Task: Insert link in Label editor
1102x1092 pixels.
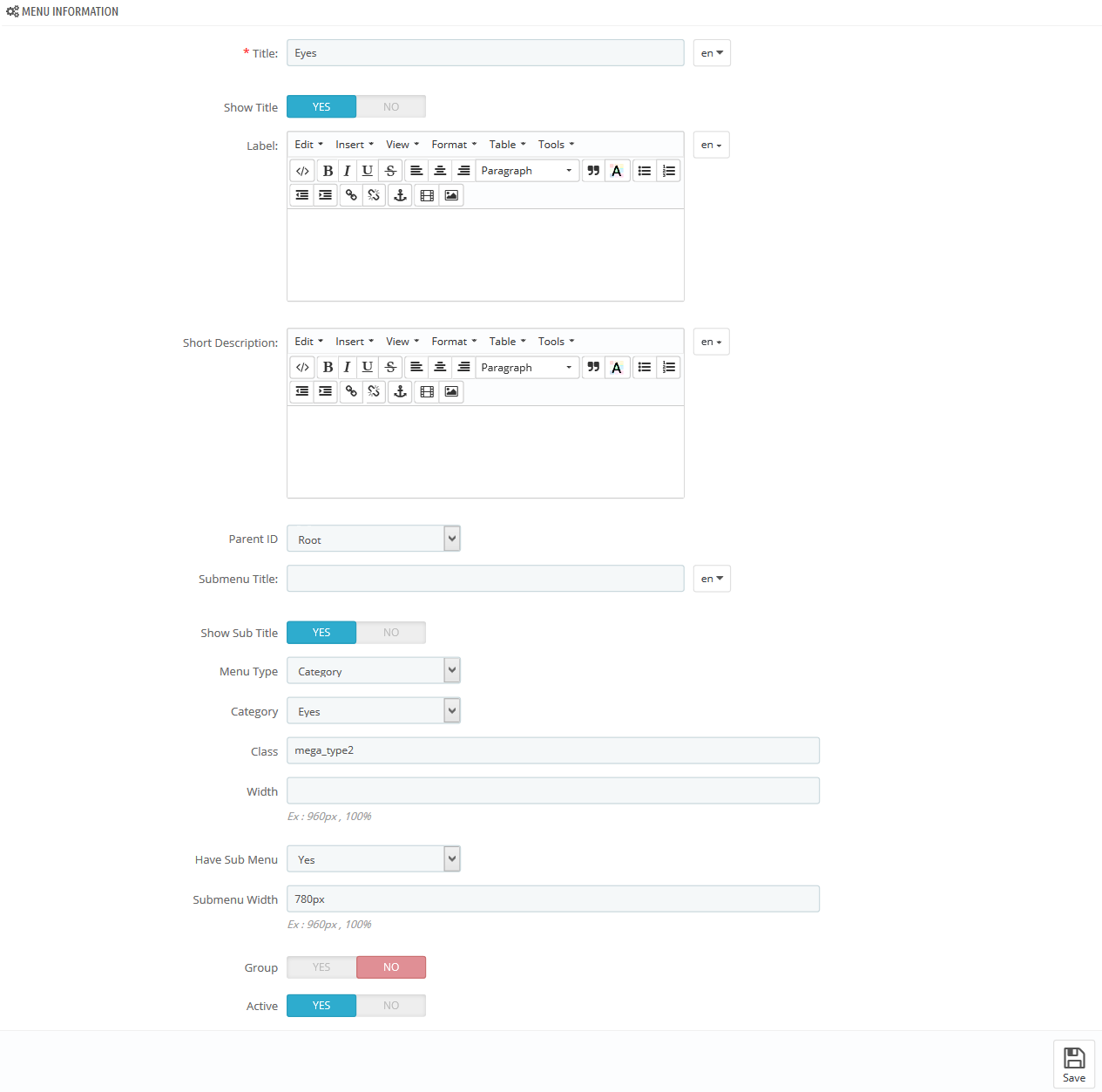Action: pyautogui.click(x=351, y=195)
